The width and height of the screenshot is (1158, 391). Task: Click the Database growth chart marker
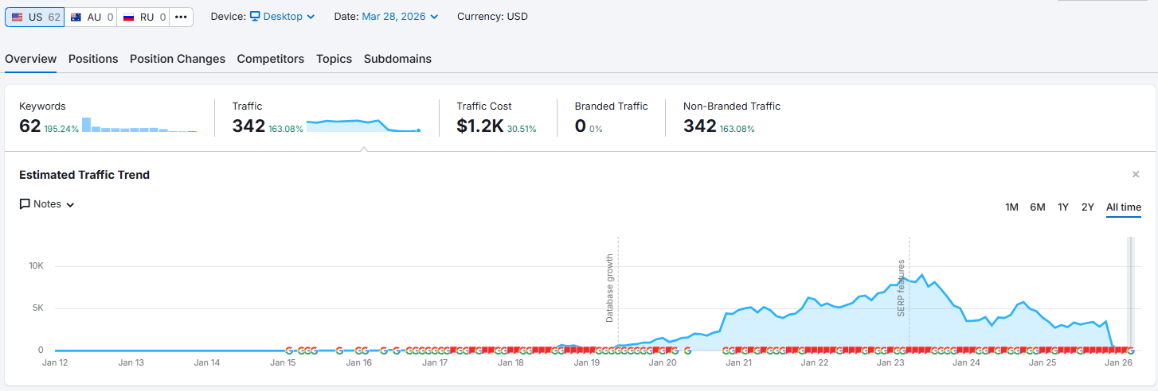coord(610,288)
